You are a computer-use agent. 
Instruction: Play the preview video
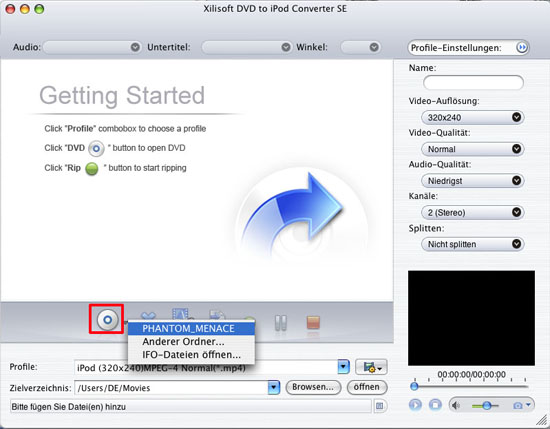click(415, 405)
